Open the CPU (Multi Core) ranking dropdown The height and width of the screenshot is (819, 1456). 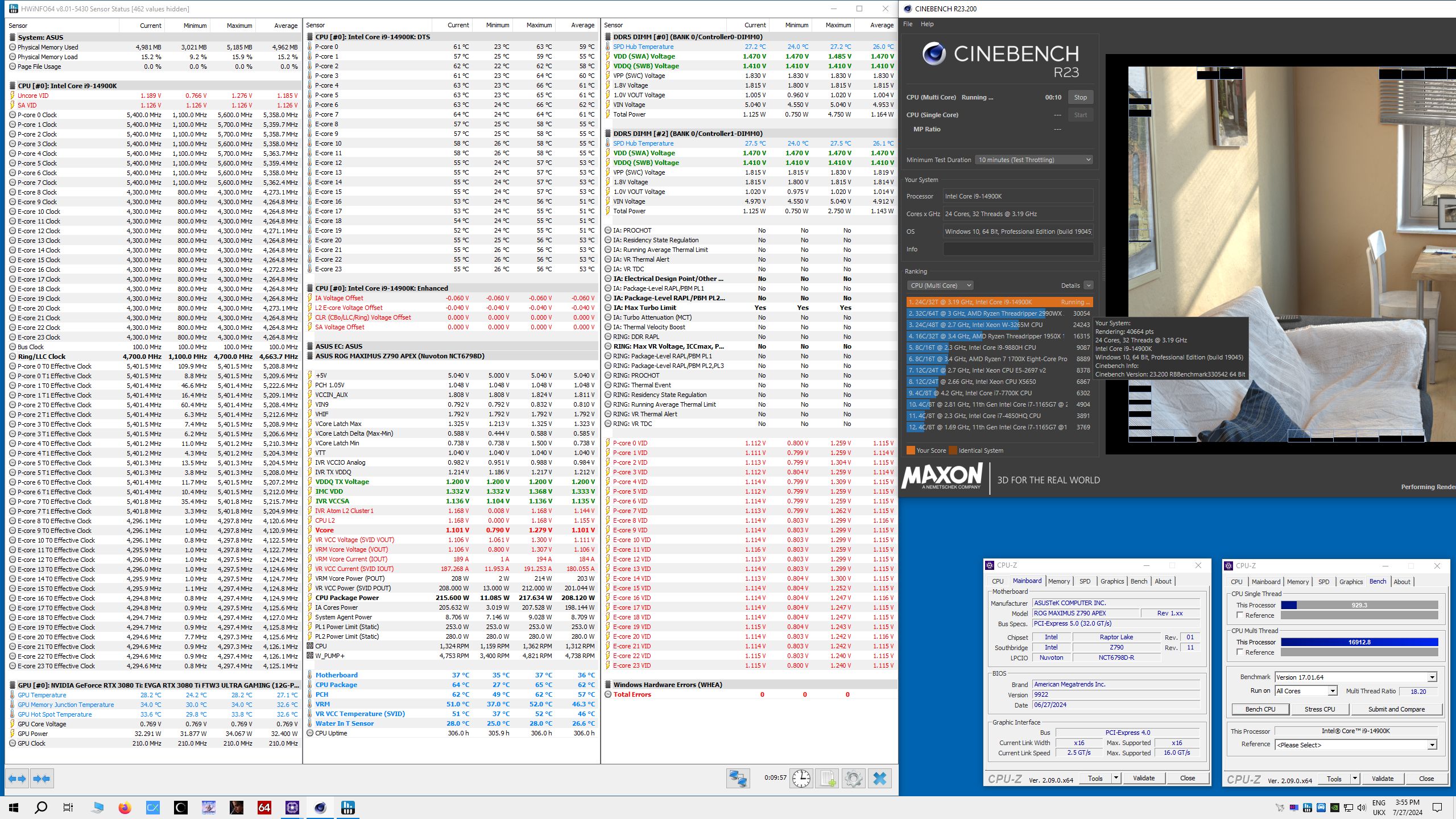tap(940, 286)
